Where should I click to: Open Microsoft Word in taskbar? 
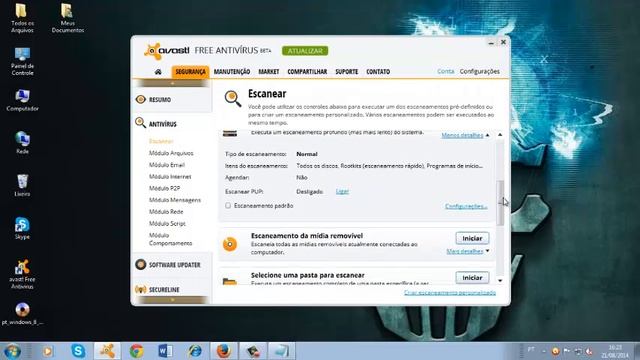point(165,351)
